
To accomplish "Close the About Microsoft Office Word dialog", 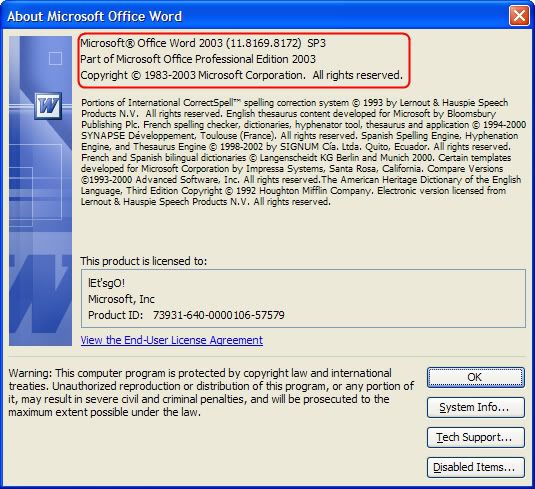I will (x=519, y=16).
